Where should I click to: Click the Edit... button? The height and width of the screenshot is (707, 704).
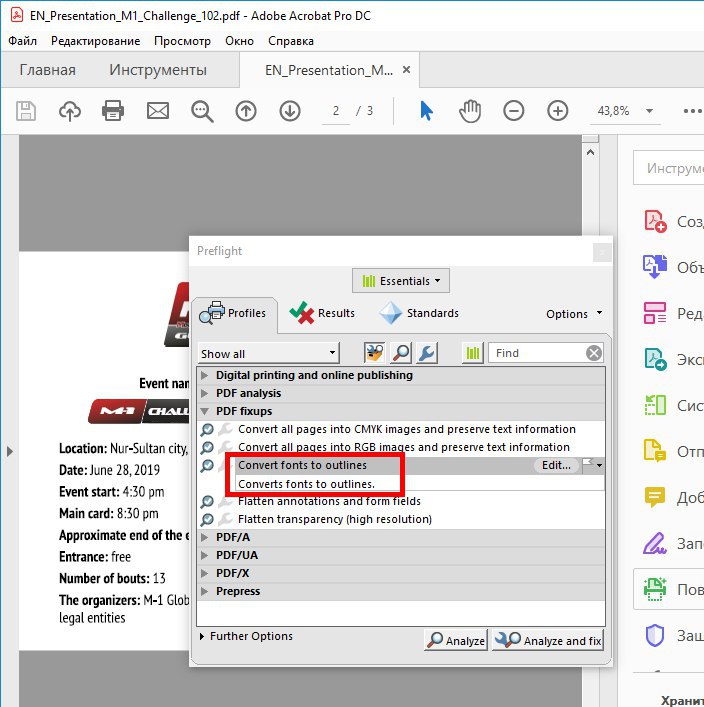coord(556,465)
